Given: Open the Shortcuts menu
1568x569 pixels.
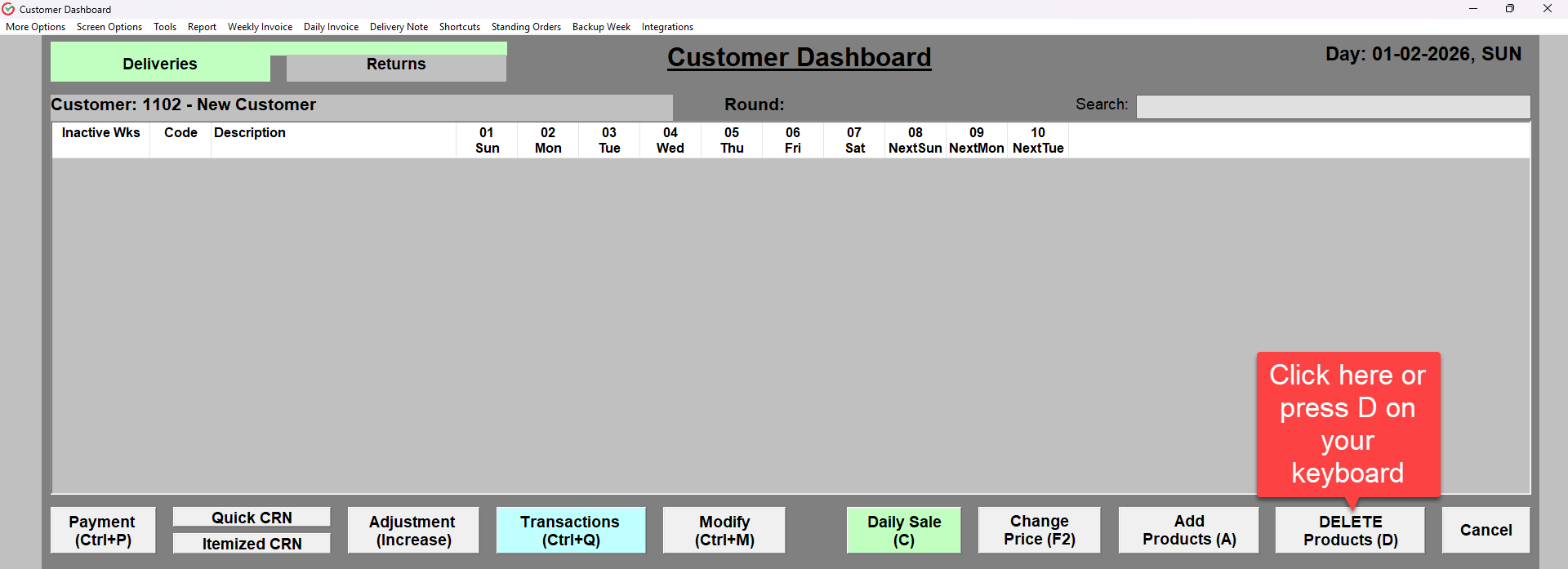Looking at the screenshot, I should click(x=460, y=27).
